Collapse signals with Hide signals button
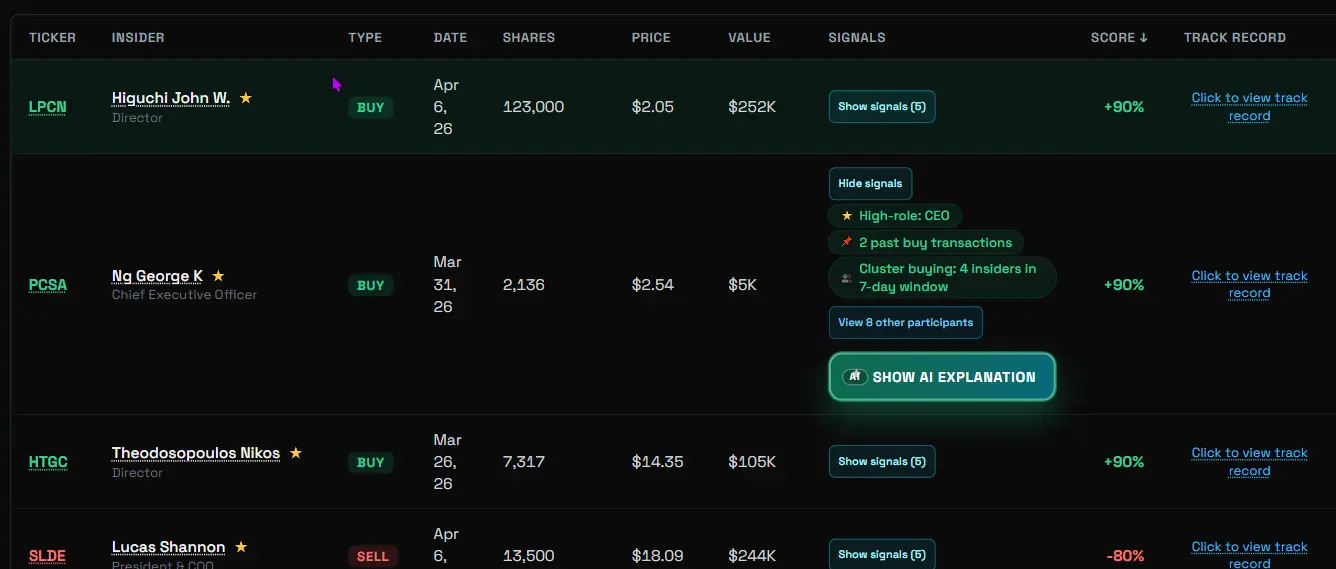This screenshot has height=569, width=1336. [870, 184]
